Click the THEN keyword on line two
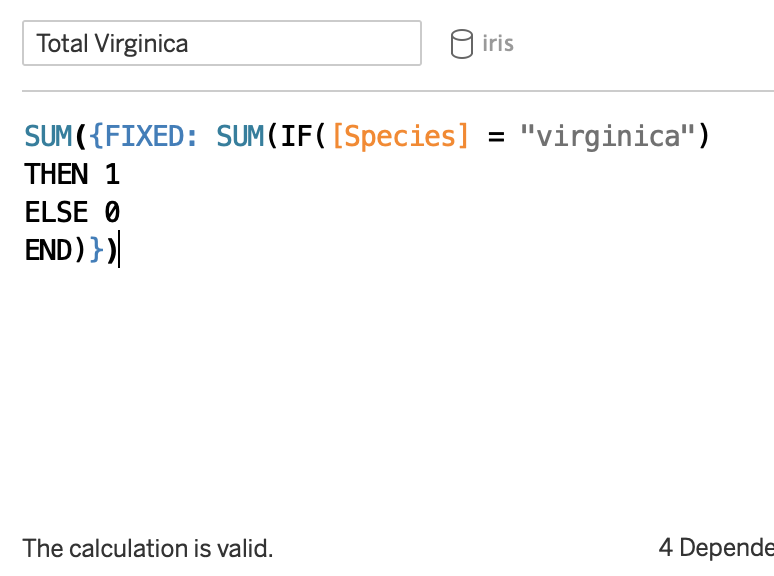The height and width of the screenshot is (576, 774). click(x=56, y=175)
